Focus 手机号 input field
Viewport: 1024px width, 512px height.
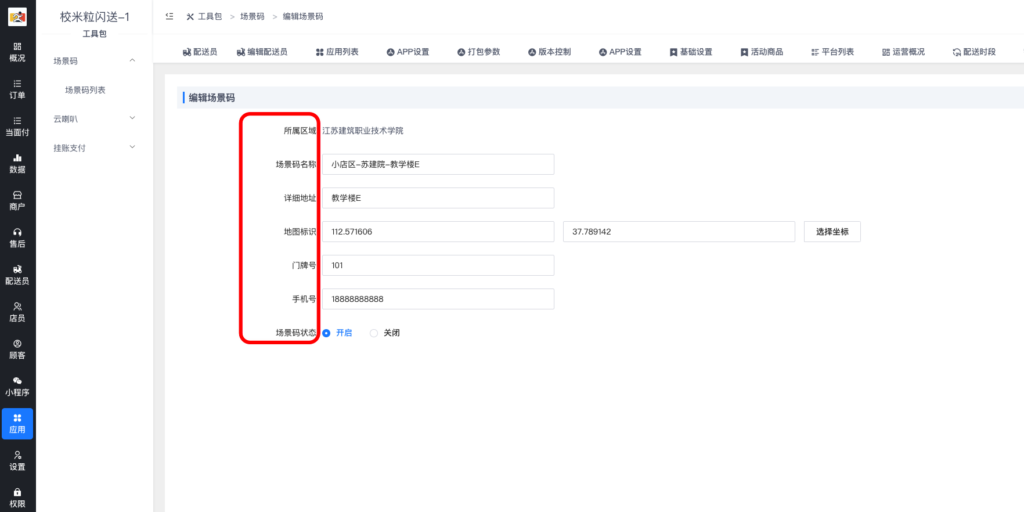pos(438,299)
